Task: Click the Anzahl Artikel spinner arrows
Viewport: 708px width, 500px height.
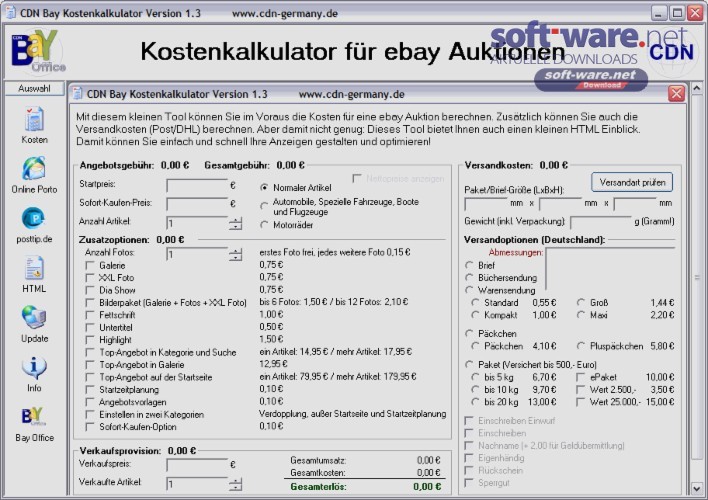Action: point(235,223)
